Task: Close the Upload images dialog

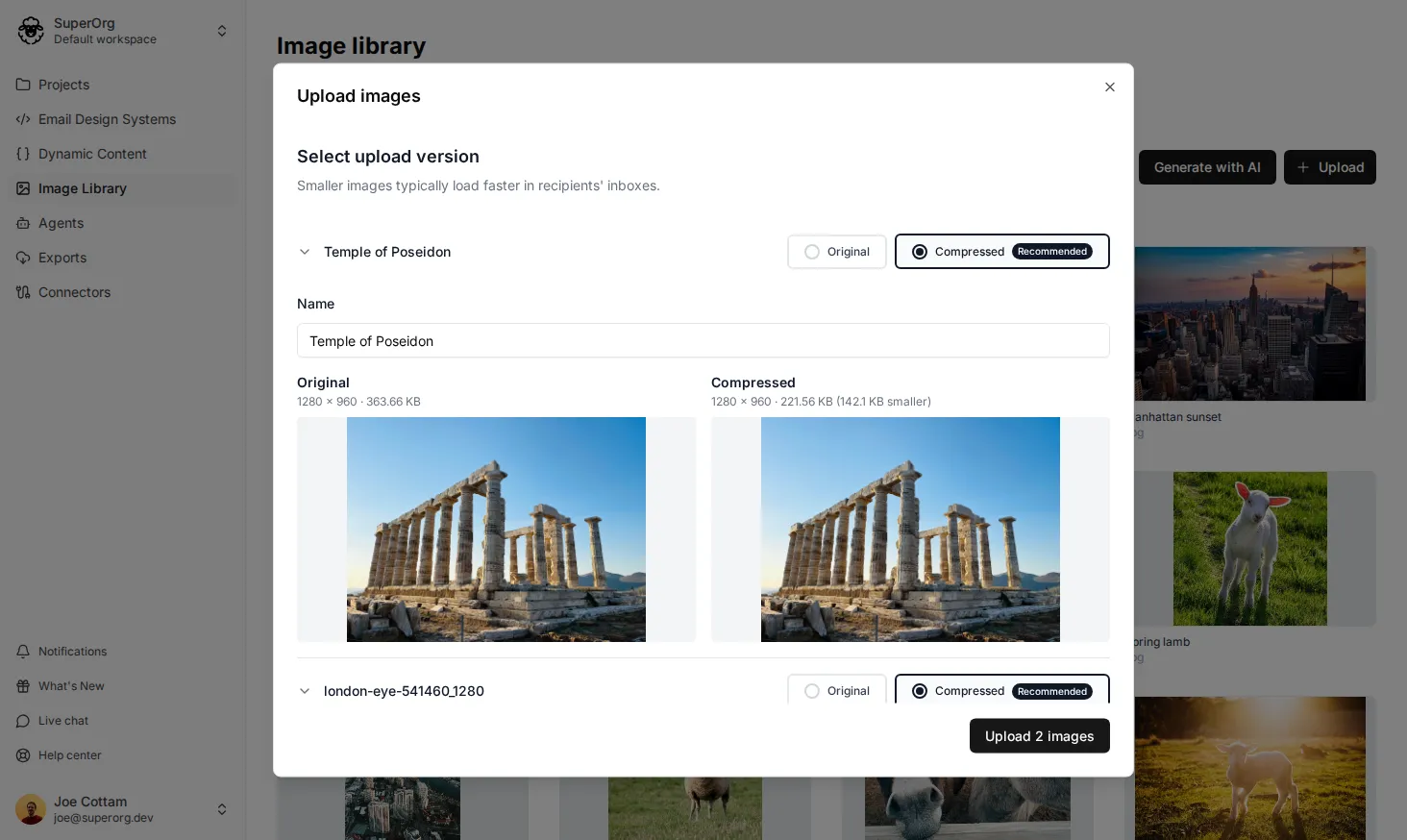Action: (x=1110, y=87)
